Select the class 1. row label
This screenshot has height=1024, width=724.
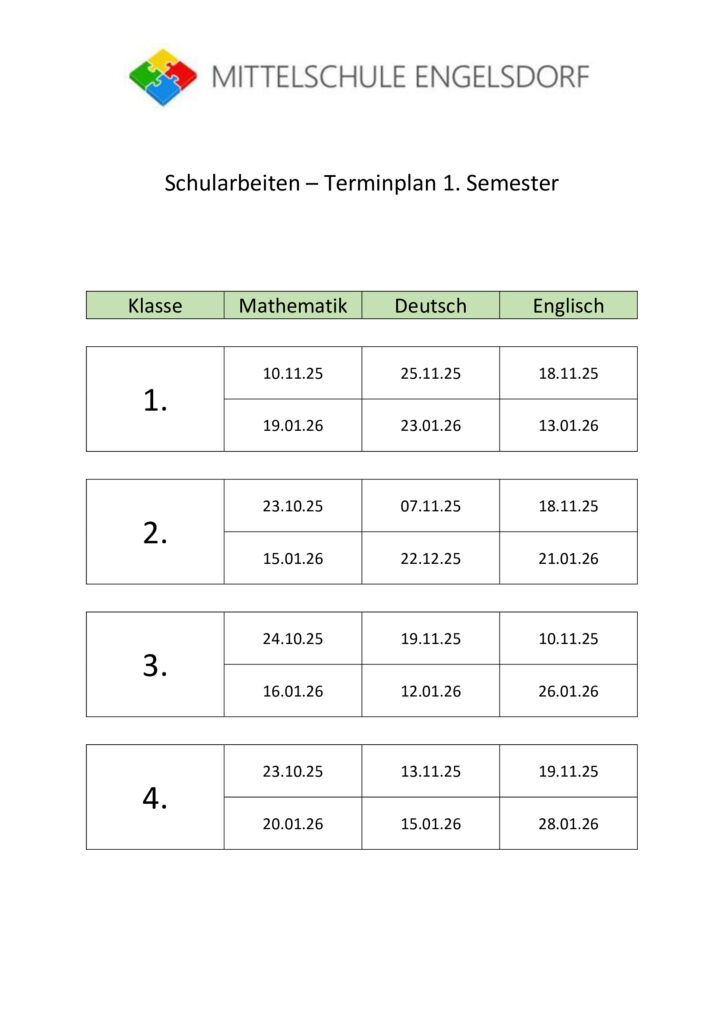(155, 400)
